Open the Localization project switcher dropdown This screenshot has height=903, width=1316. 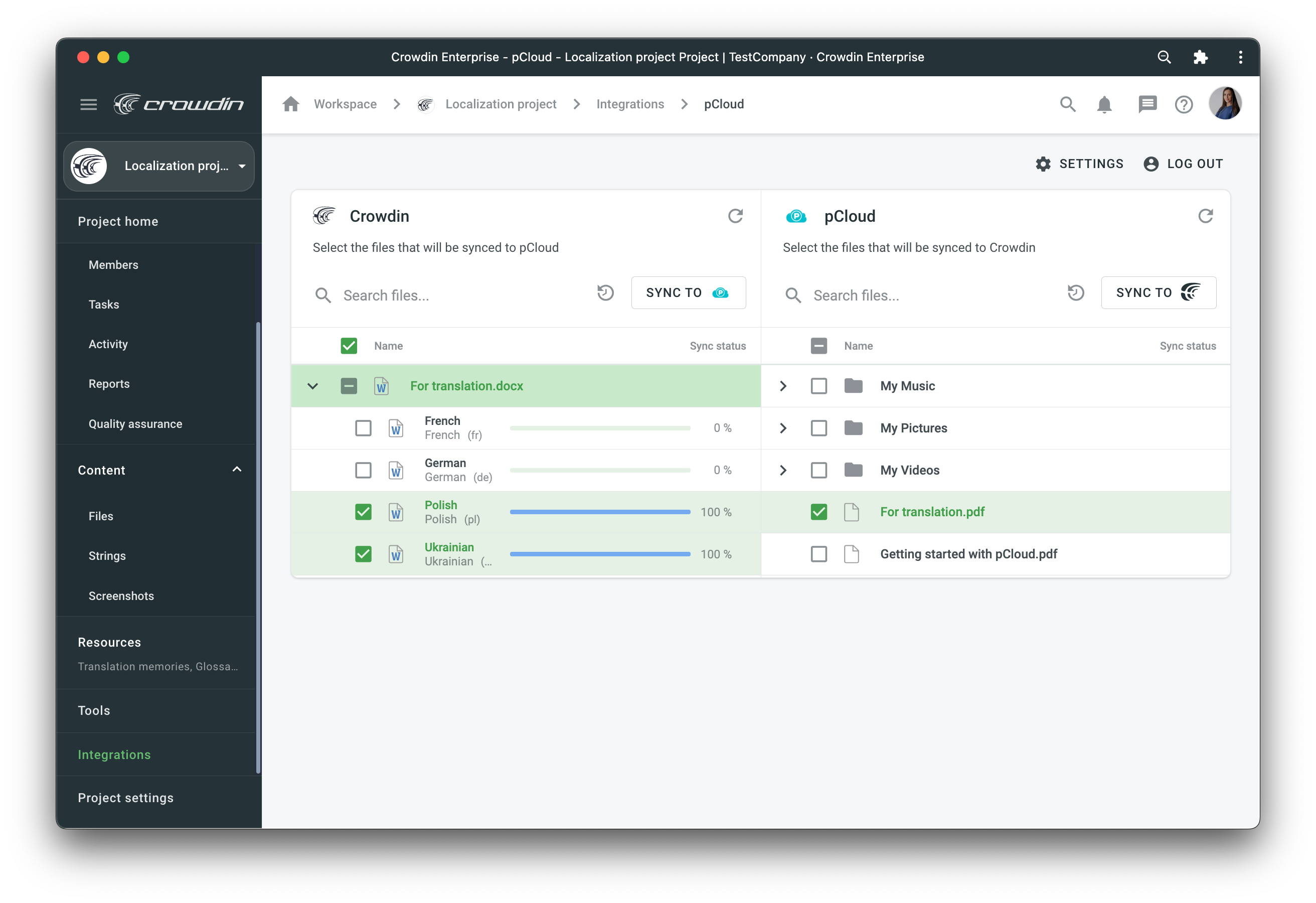158,166
